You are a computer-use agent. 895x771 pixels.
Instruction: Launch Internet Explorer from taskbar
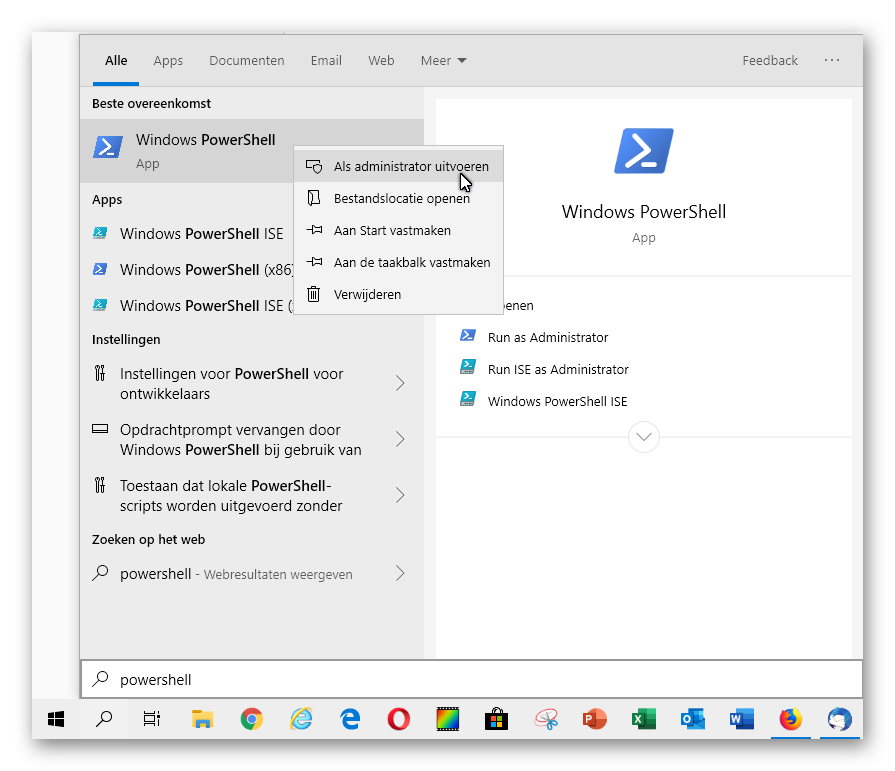pyautogui.click(x=301, y=719)
